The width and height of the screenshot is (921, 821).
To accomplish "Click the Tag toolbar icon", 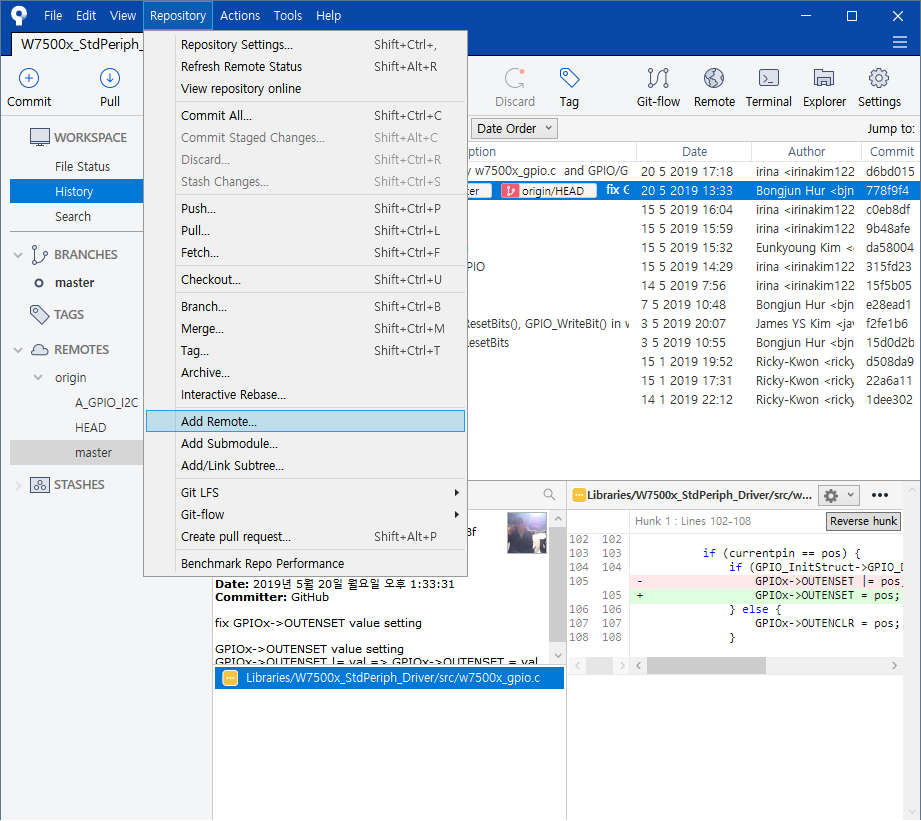I will coord(569,78).
